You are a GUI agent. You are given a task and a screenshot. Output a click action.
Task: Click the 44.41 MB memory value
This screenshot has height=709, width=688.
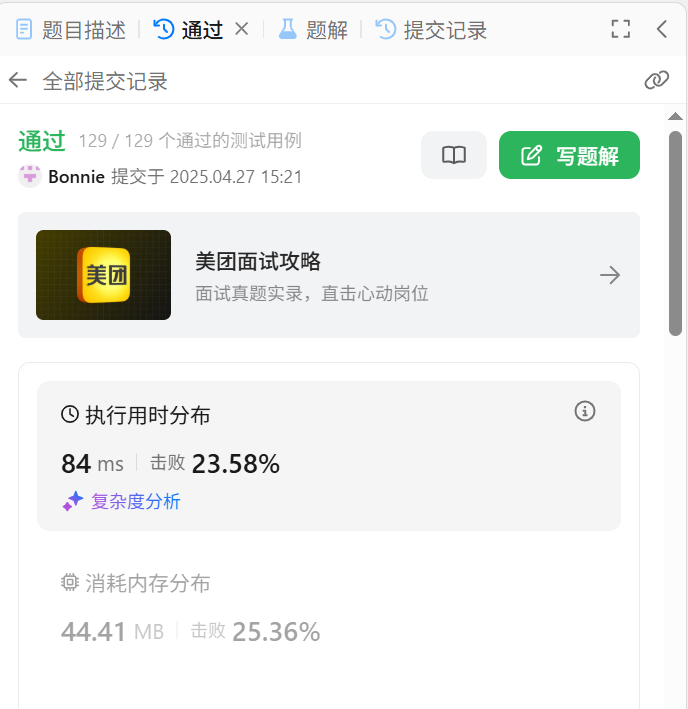112,631
